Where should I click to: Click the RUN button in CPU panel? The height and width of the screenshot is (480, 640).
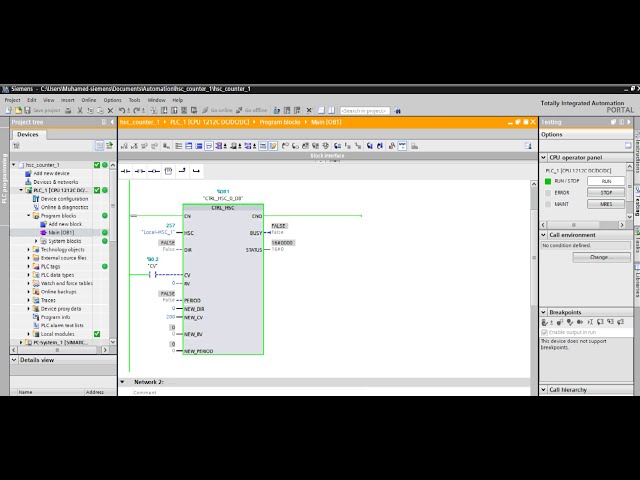(606, 181)
